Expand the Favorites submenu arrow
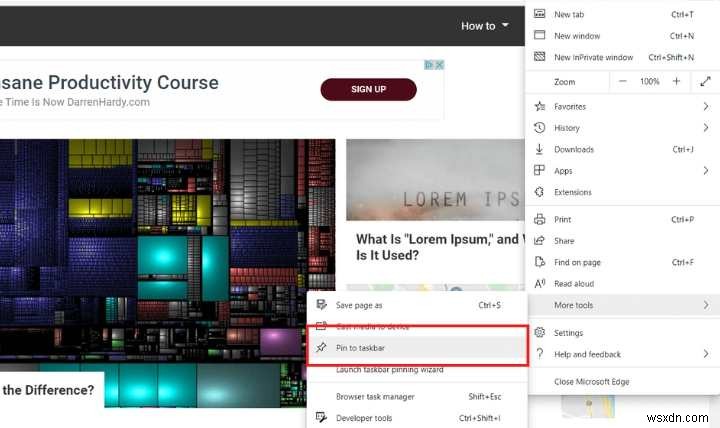The height and width of the screenshot is (428, 720). (x=706, y=106)
